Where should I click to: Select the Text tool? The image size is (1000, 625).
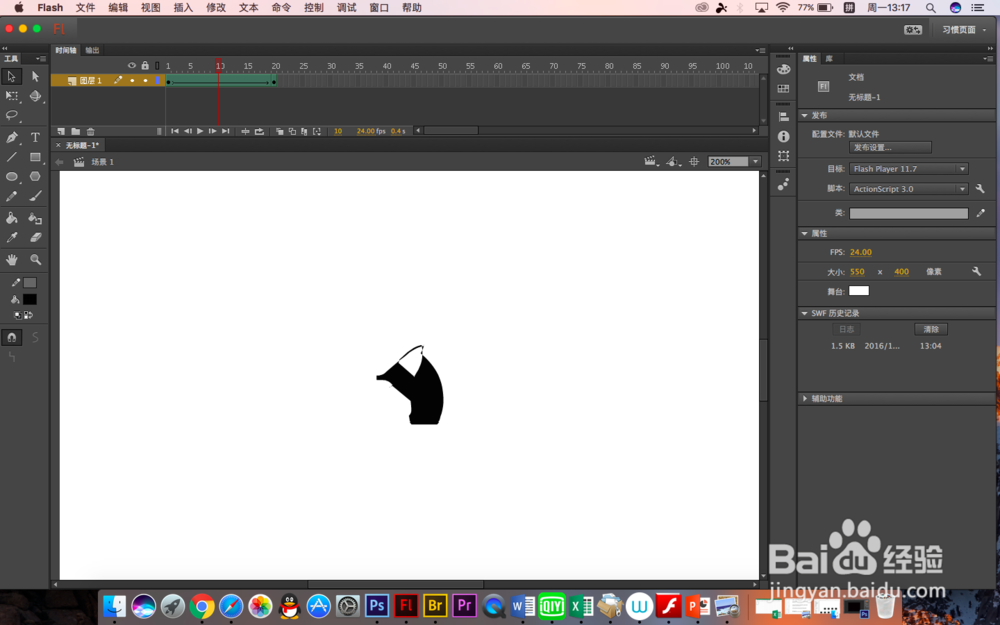tap(36, 137)
